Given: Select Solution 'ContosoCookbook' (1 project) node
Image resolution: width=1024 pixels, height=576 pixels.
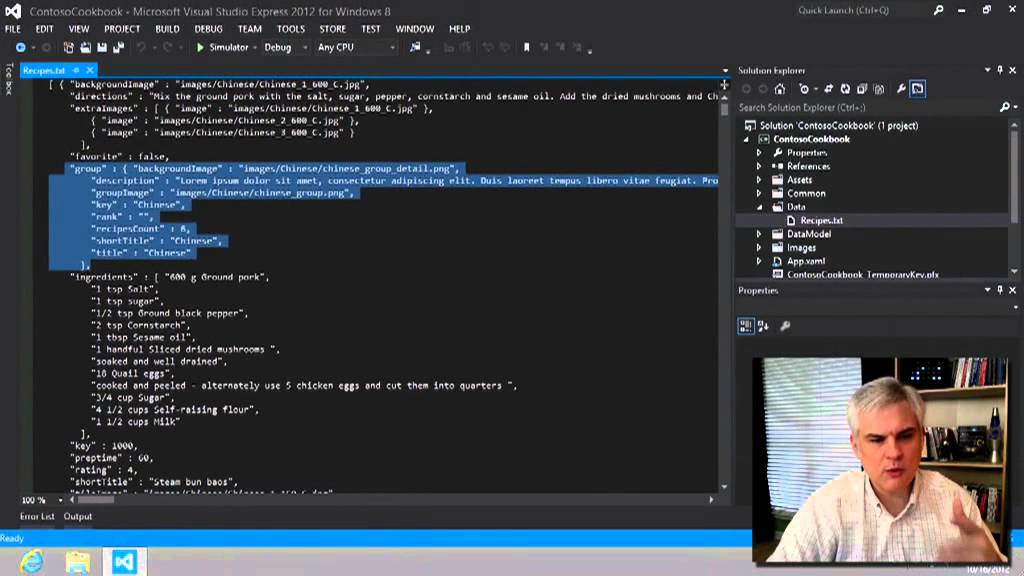Looking at the screenshot, I should coord(839,125).
